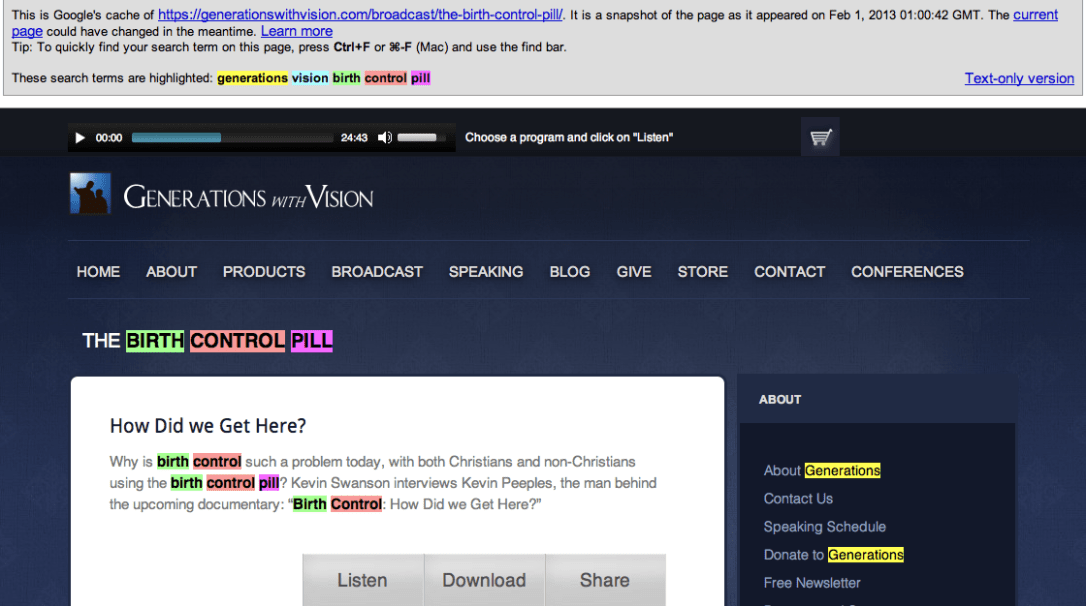Navigate to the GIVE page

coord(634,271)
